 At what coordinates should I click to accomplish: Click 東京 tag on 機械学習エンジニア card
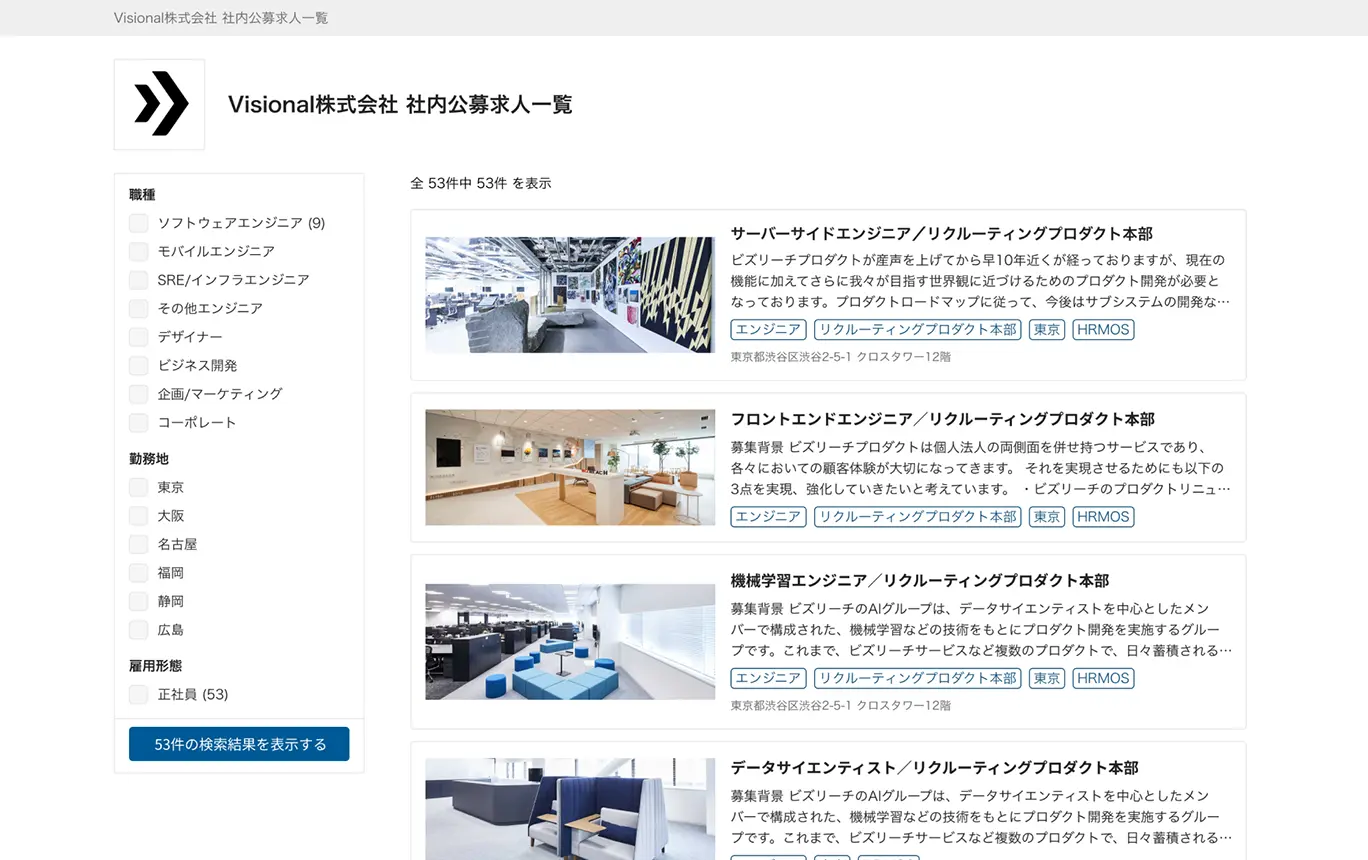[x=1047, y=678]
